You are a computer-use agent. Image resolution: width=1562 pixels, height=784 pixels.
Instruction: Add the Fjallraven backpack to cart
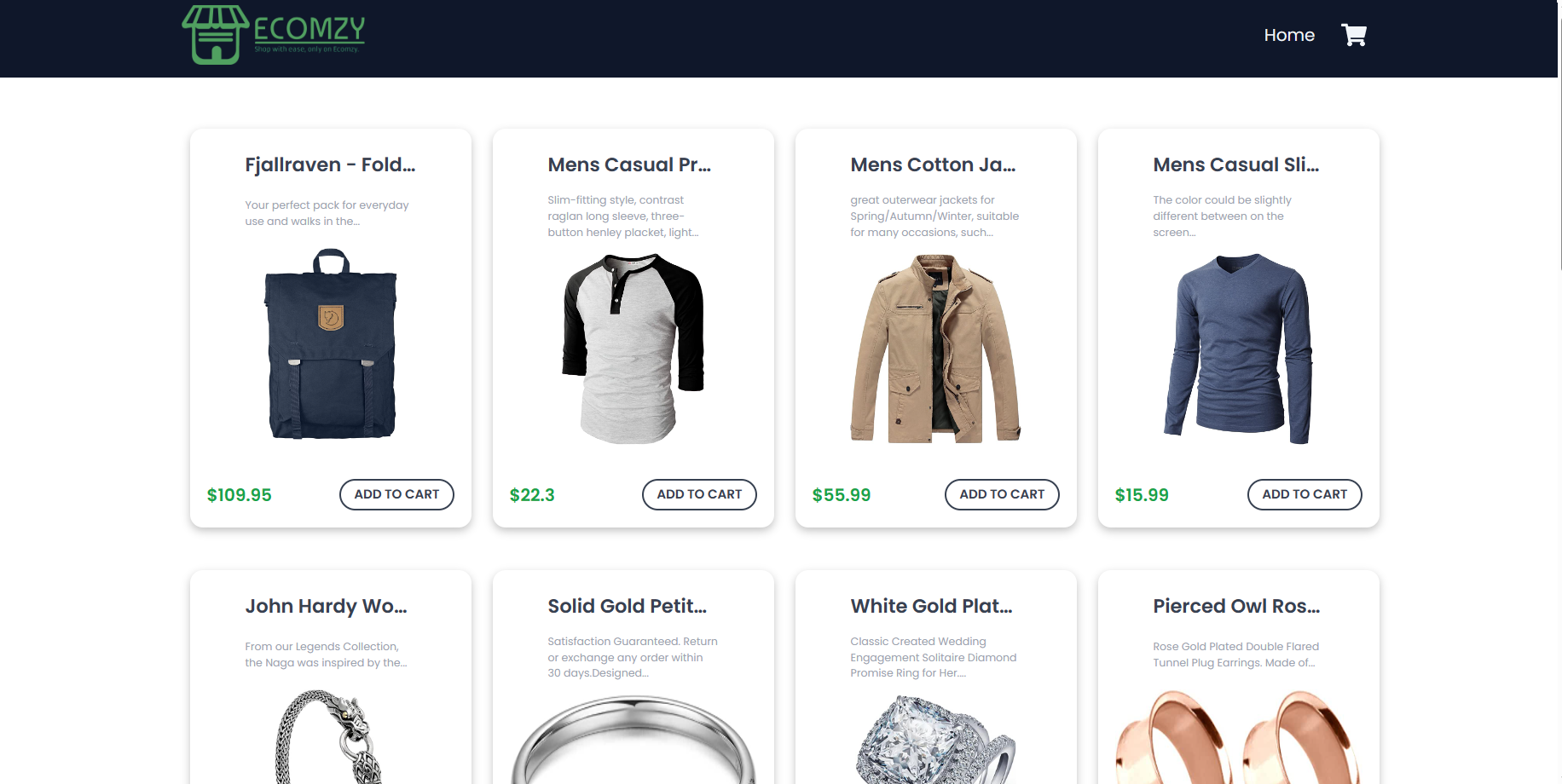pyautogui.click(x=396, y=494)
